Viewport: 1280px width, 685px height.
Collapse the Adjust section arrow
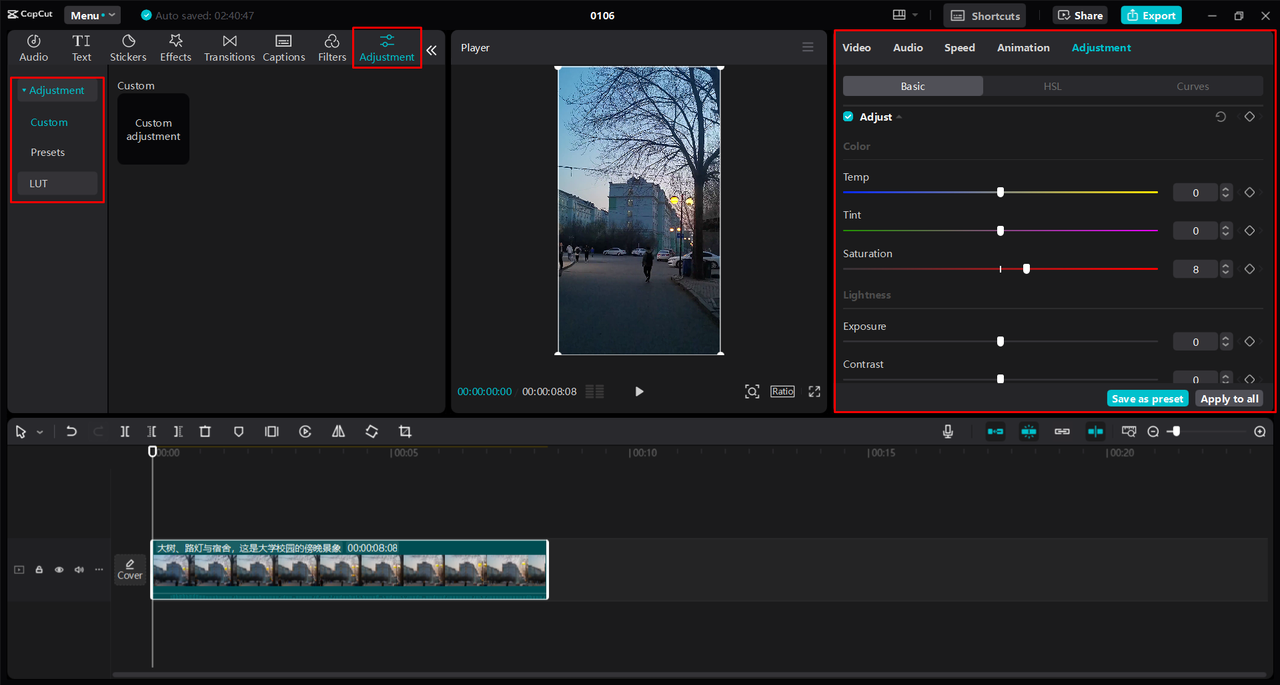[898, 117]
